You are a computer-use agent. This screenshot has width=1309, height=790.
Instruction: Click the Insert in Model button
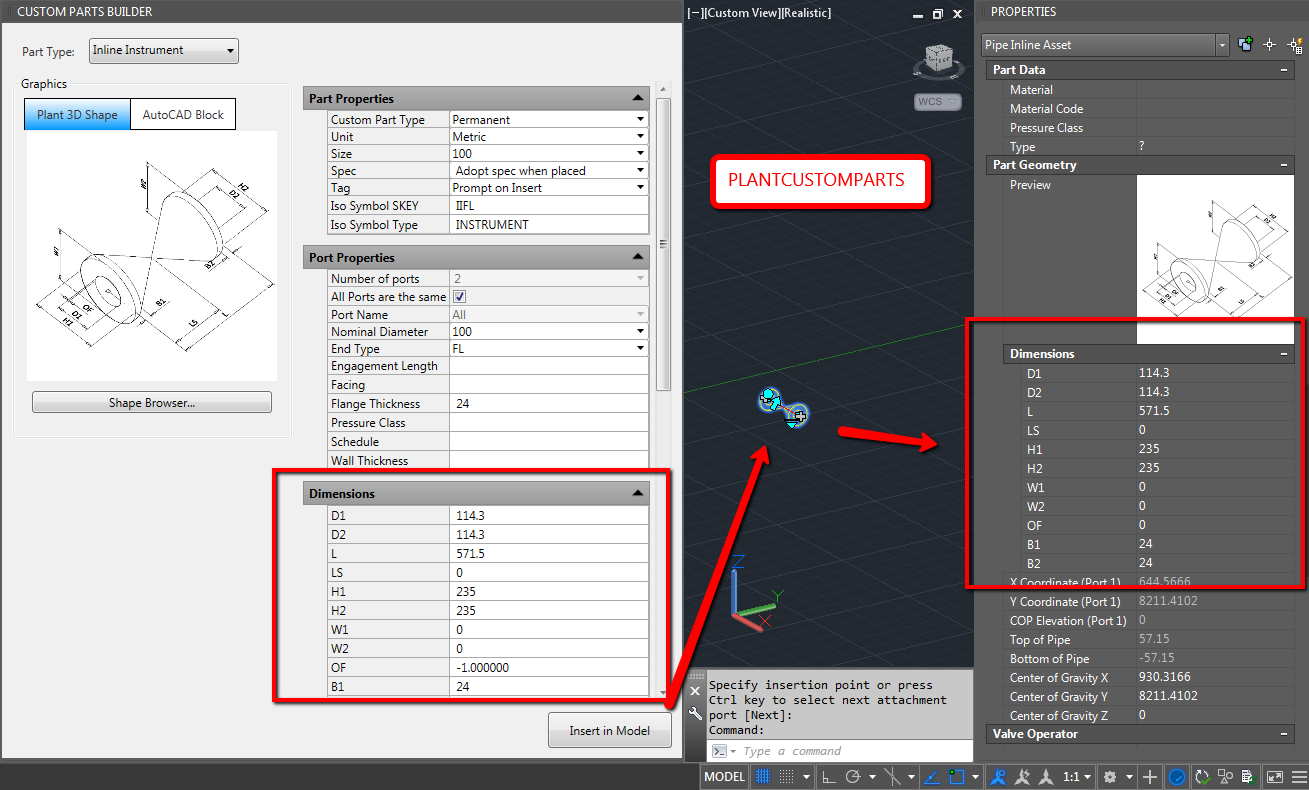tap(609, 730)
